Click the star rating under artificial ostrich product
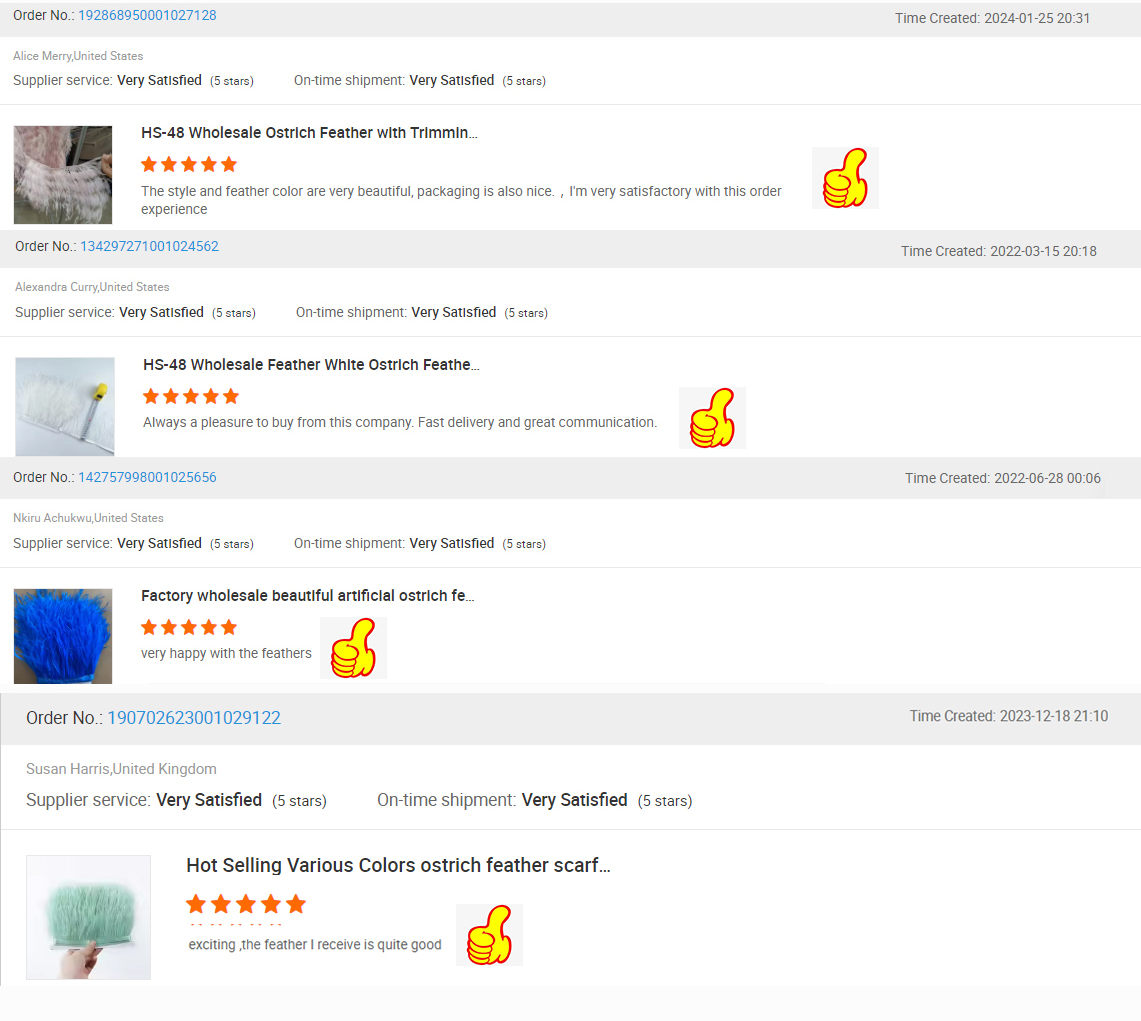Viewport: 1141px width, 1021px height. coord(189,627)
